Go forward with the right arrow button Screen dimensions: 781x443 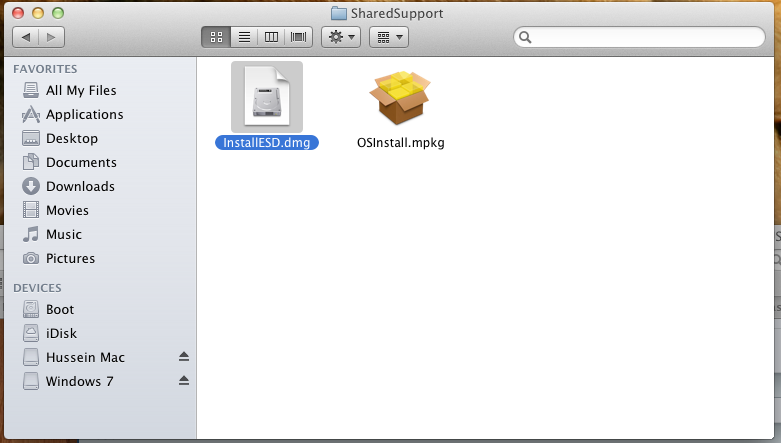[51, 37]
